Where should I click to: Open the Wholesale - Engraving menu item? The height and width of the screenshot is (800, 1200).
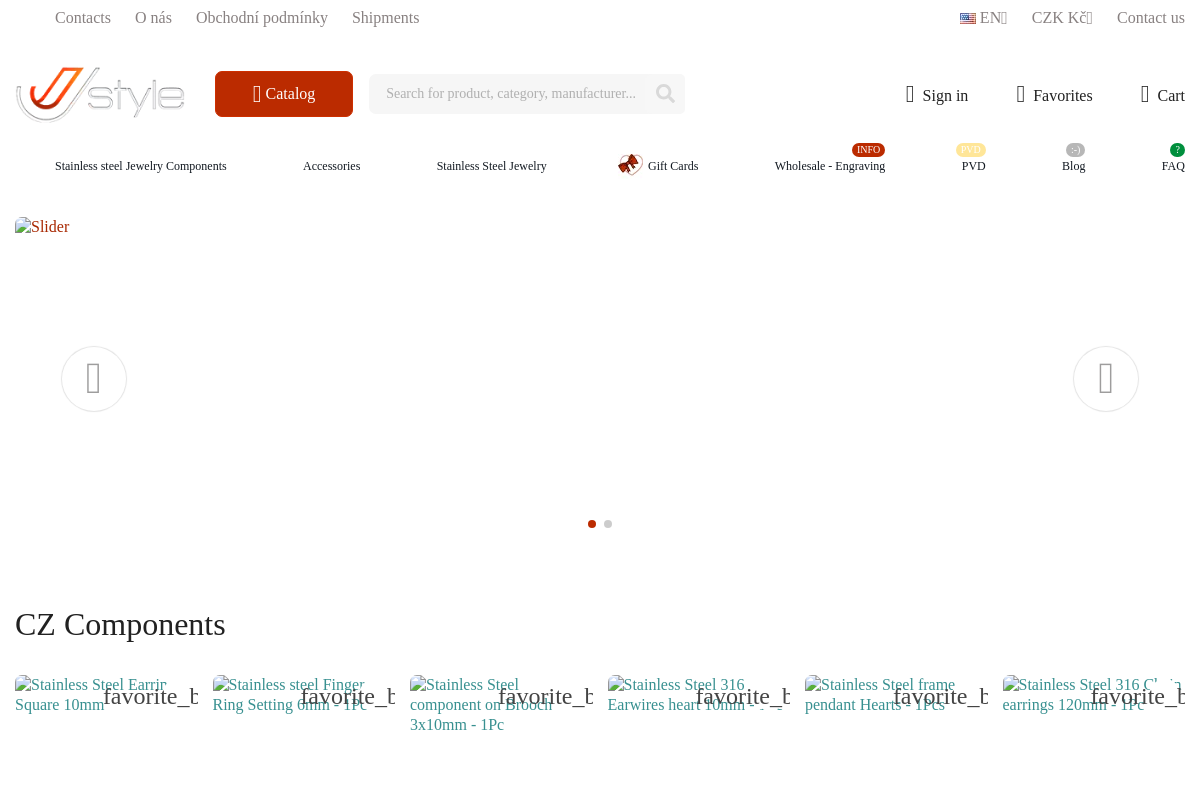[x=829, y=166]
